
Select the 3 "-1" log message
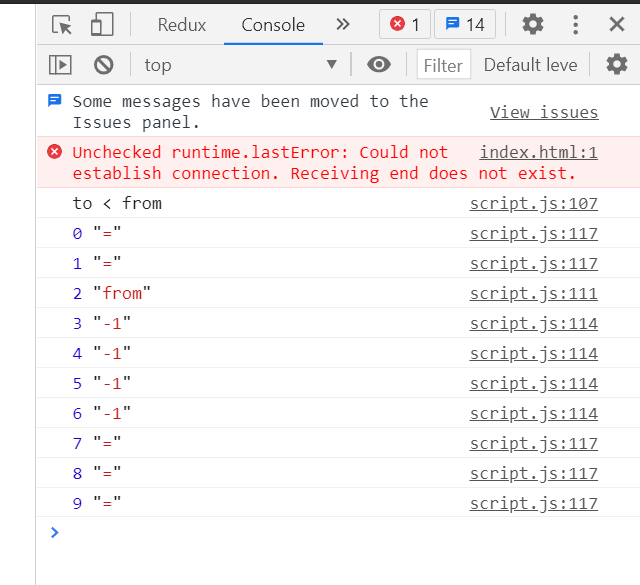click(102, 323)
